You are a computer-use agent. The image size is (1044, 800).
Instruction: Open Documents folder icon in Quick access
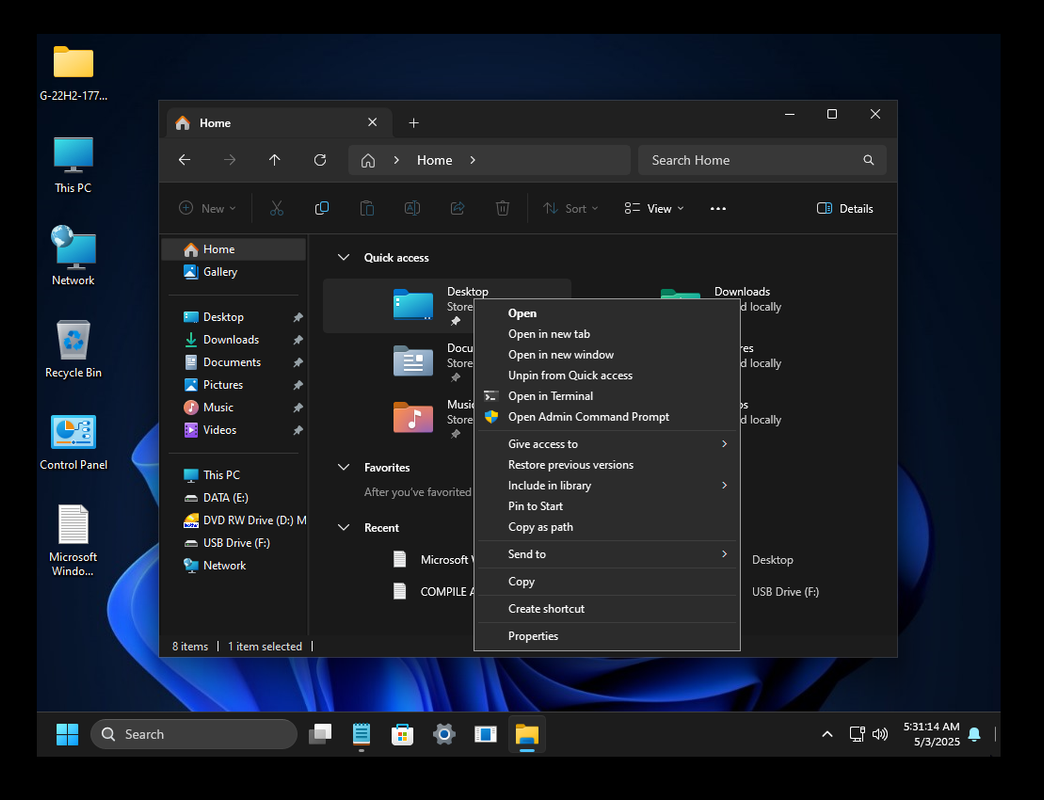click(413, 361)
